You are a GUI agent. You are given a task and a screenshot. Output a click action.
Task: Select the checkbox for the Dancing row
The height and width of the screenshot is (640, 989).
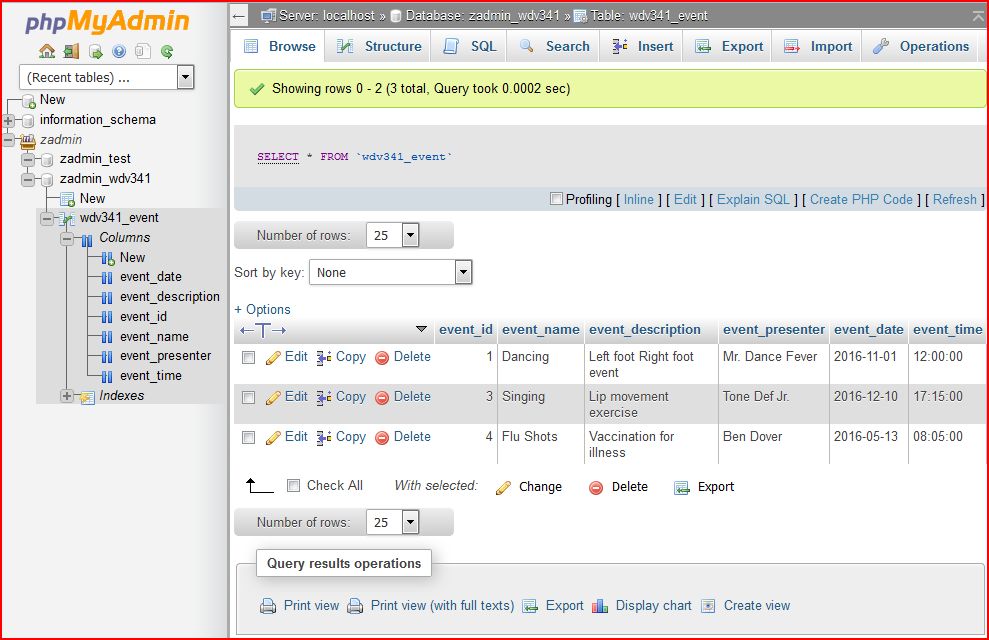(249, 357)
